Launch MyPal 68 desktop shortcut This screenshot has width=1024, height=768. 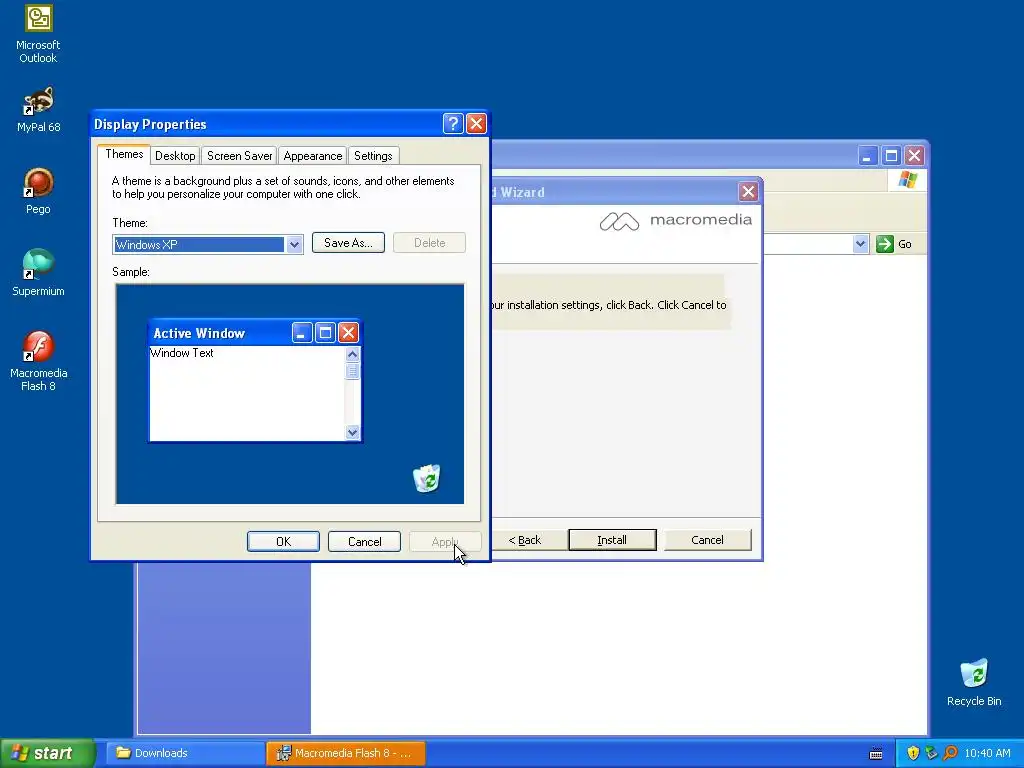(x=38, y=110)
